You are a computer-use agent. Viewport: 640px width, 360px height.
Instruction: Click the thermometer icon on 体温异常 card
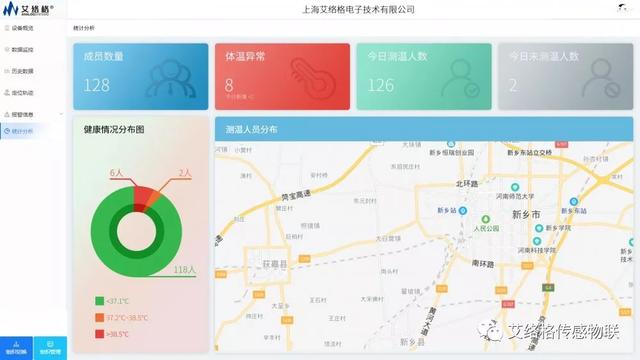(313, 79)
